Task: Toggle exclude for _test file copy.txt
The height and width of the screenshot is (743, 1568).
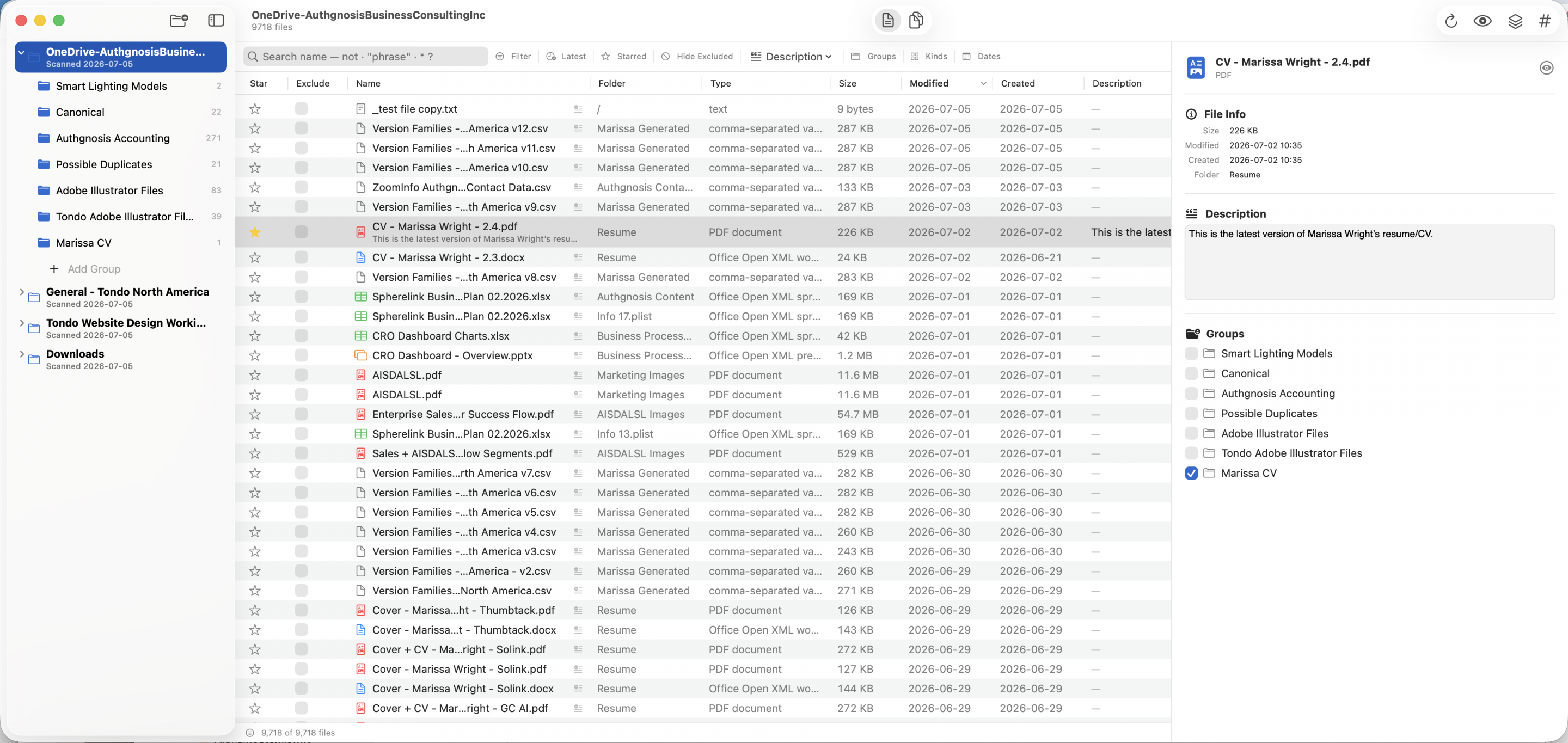Action: (301, 109)
